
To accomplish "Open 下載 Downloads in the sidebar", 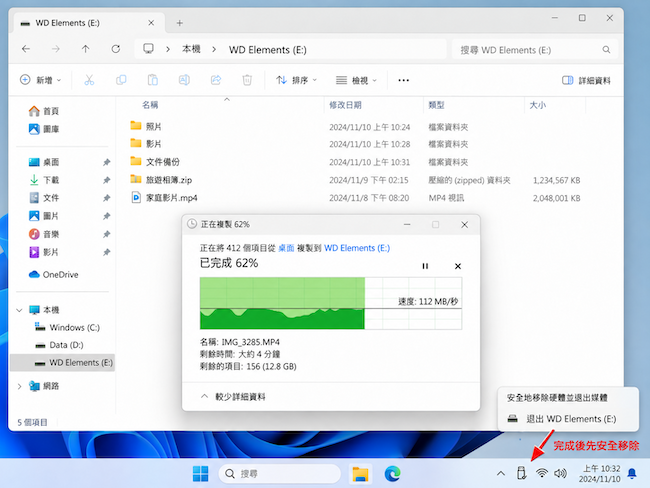I will pos(44,180).
